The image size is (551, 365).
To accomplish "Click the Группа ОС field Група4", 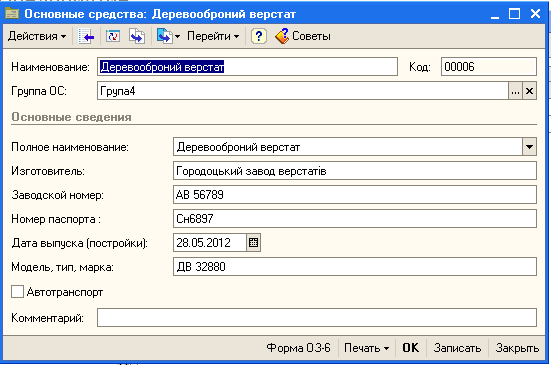I will coord(303,91).
